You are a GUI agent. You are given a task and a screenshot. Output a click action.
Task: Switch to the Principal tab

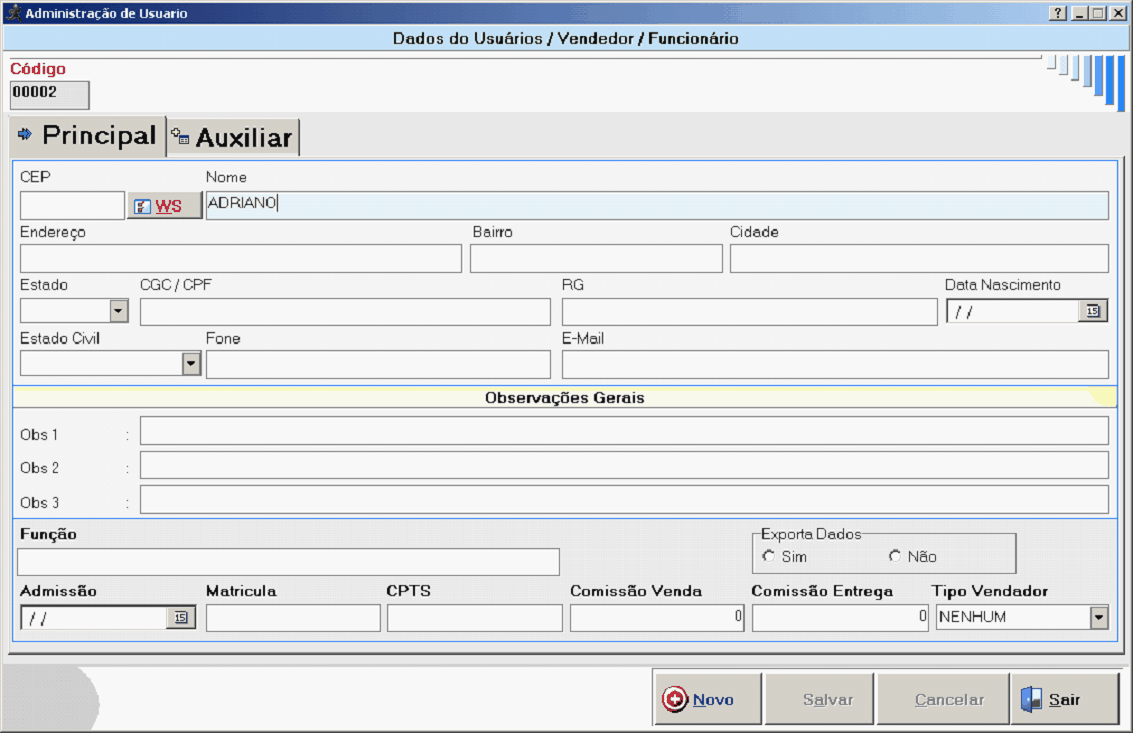click(x=87, y=135)
